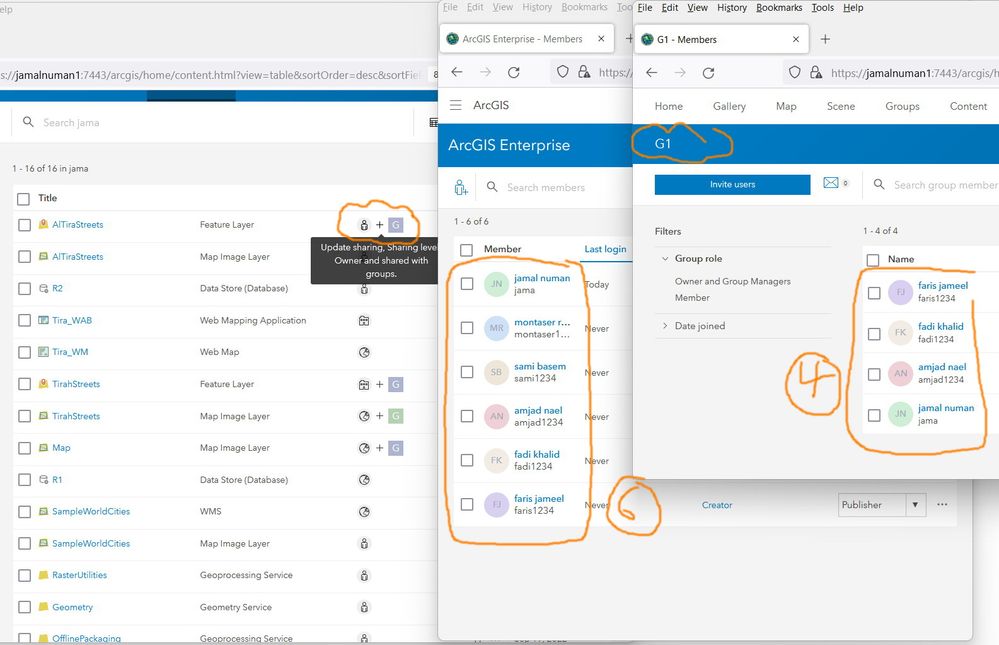
Task: Click the sharing icon on the SampleWorldCities WMS row
Action: click(x=364, y=512)
